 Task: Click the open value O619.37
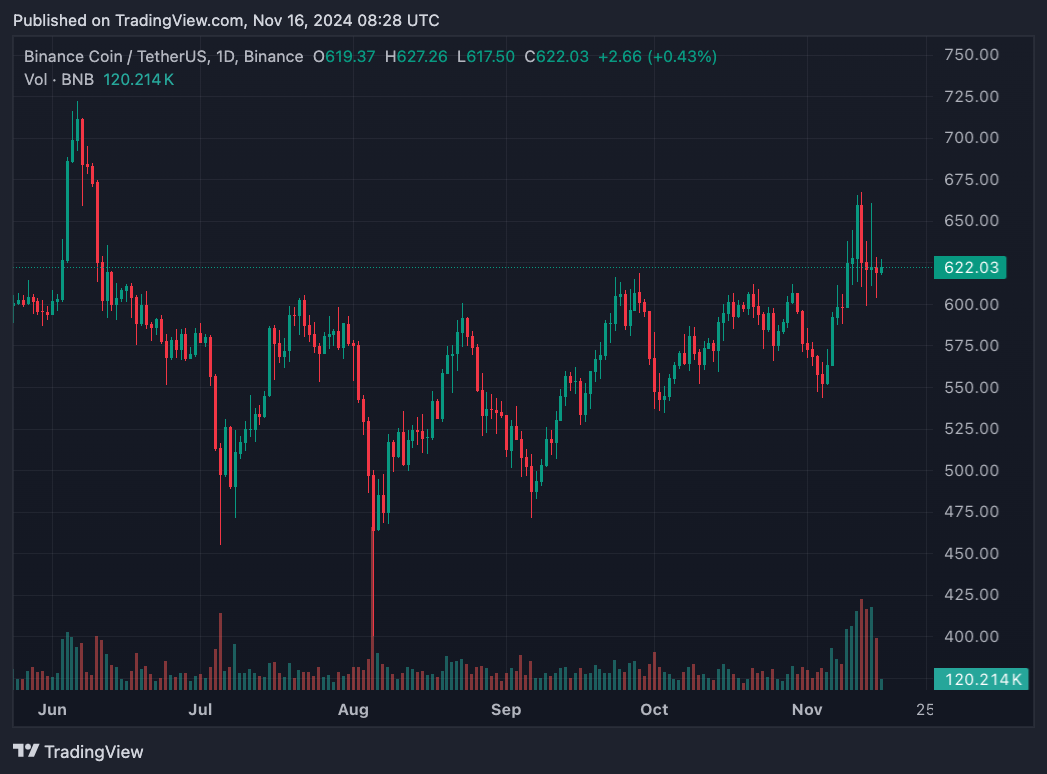pos(344,57)
